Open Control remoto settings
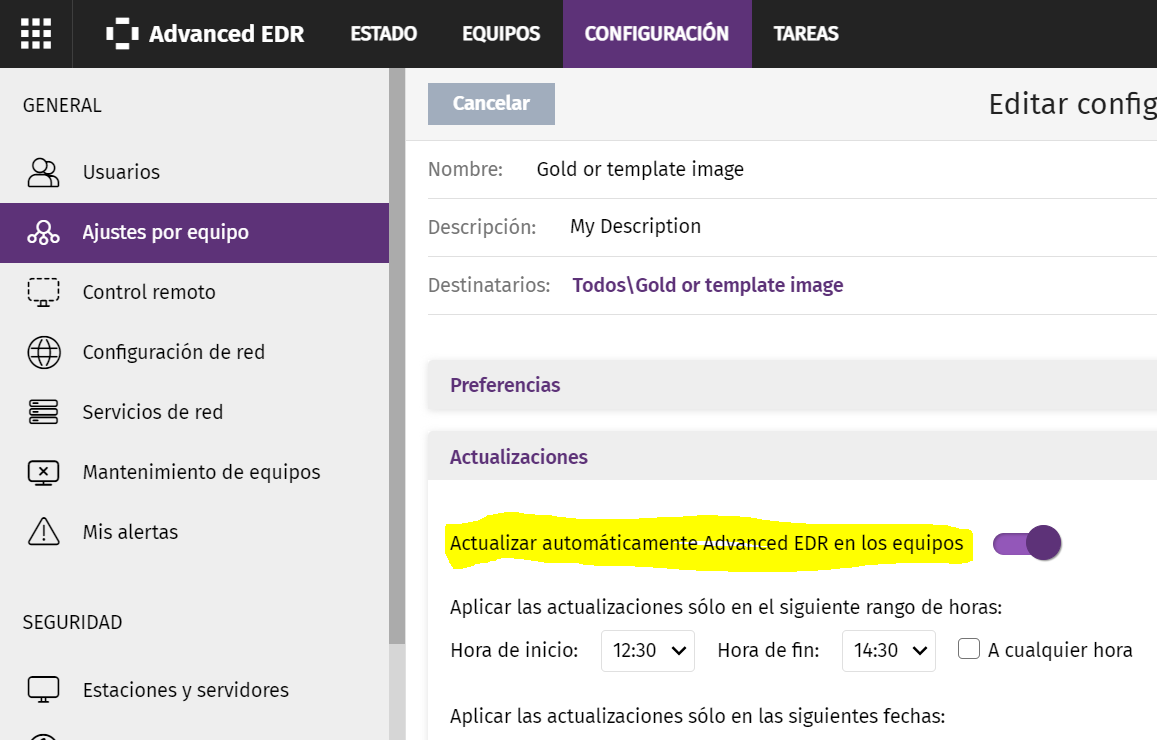The image size is (1157, 740). coord(194,292)
